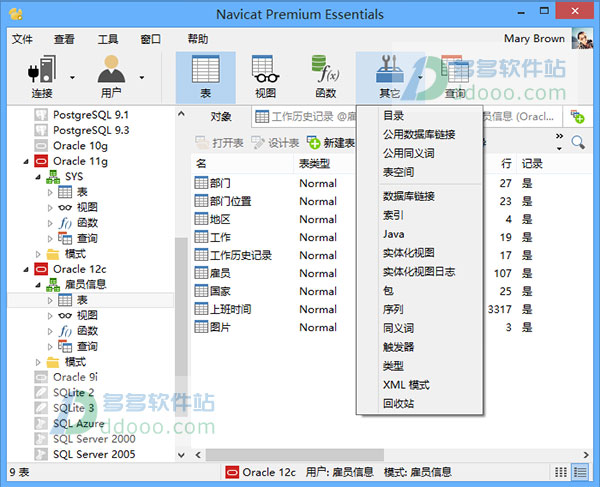Choose 表空间 from the dropdown menu

pos(398,172)
